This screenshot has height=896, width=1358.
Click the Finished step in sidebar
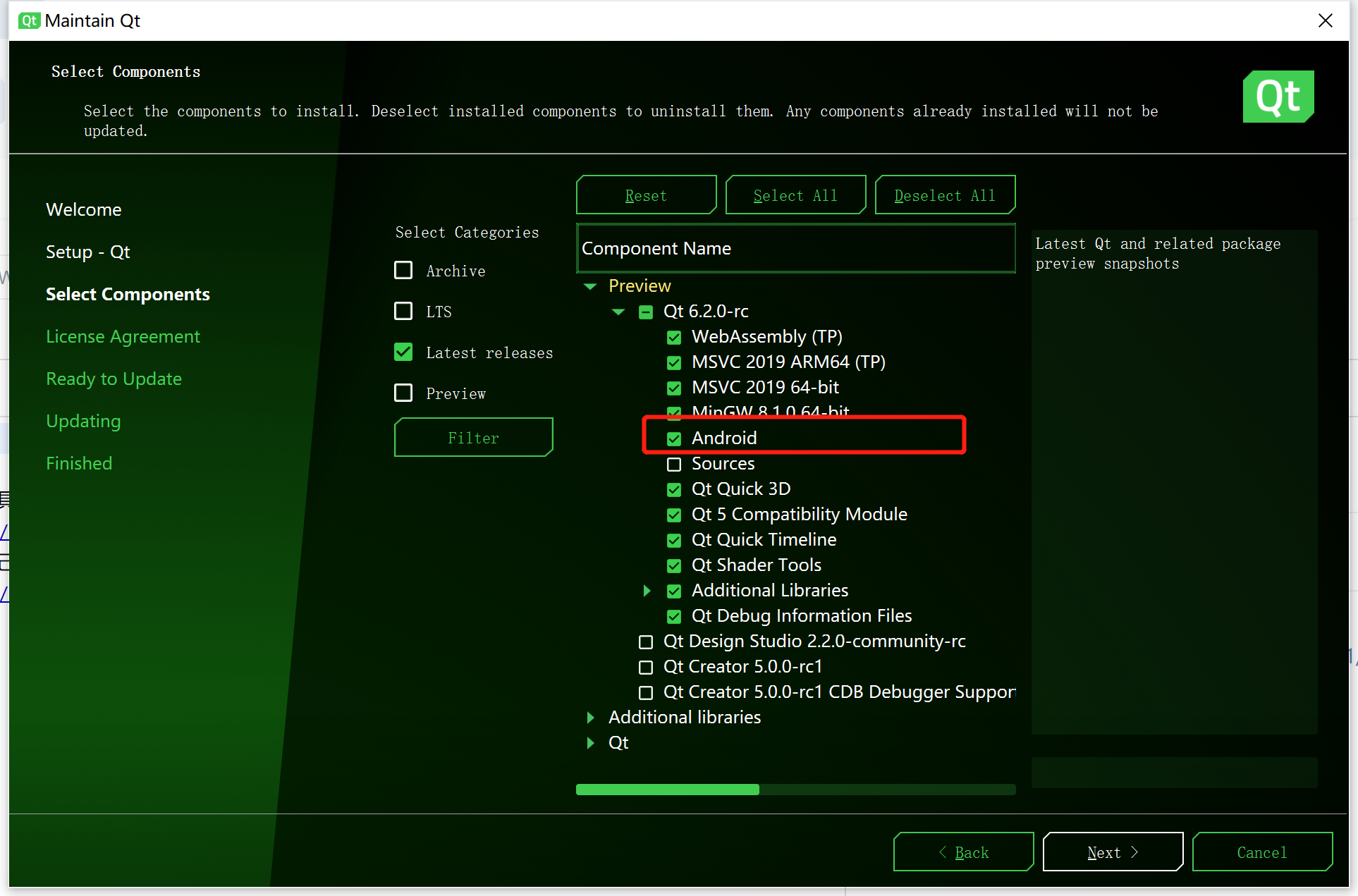[x=79, y=464]
